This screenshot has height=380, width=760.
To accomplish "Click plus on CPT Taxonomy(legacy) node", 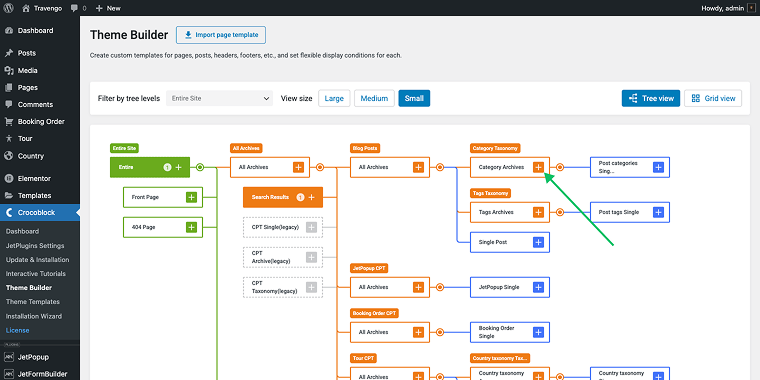I will coord(311,287).
